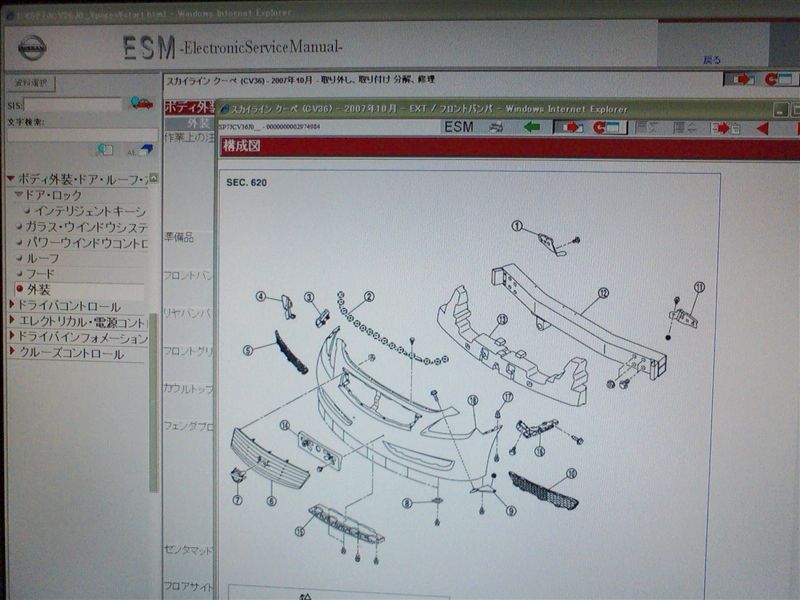This screenshot has height=600, width=800.
Task: Collapse the ドア・ロック tree node
Action: tap(19, 194)
